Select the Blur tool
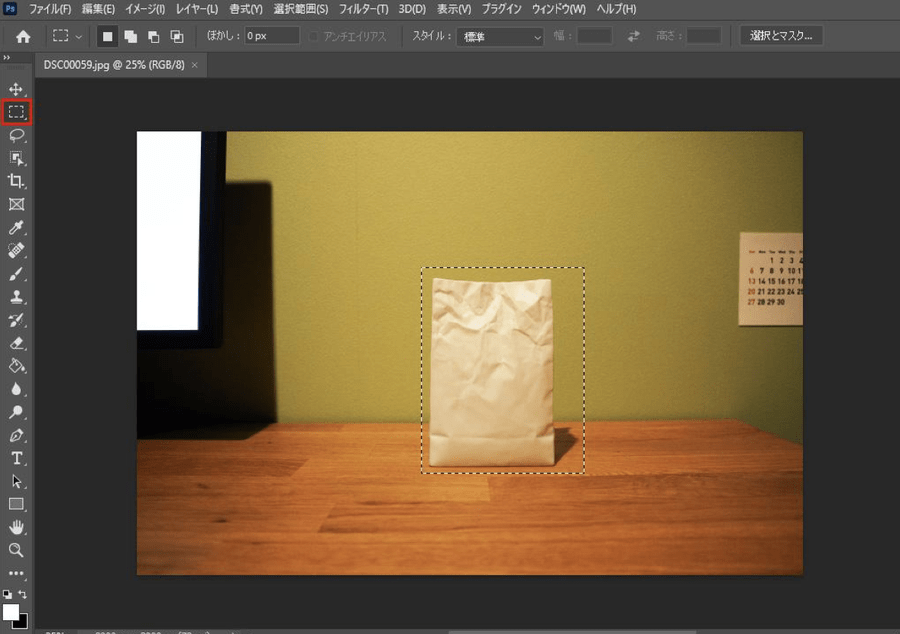Screen dimensions: 900x634 16,389
